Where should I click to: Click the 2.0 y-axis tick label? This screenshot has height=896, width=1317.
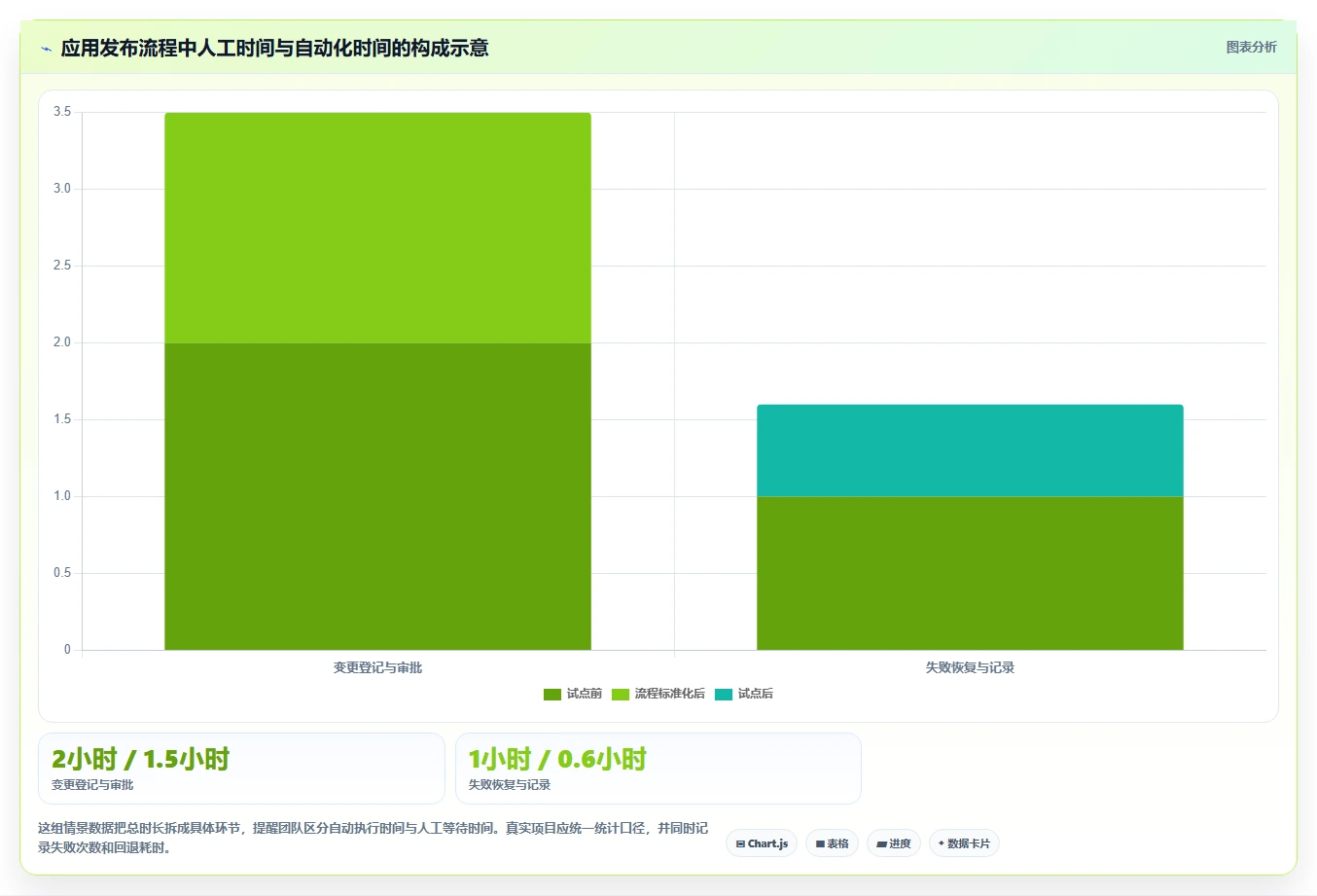(x=62, y=342)
